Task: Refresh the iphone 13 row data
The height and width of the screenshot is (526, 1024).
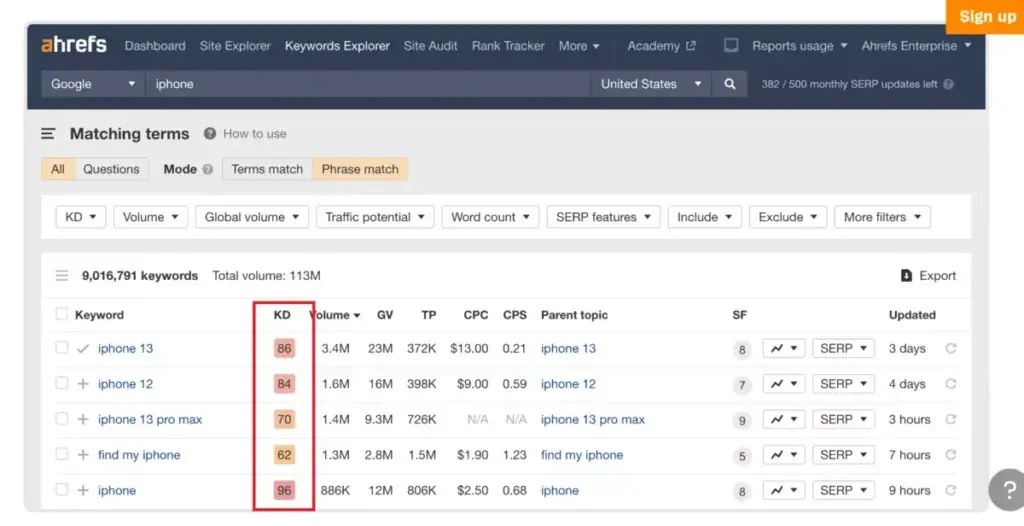Action: 951,348
